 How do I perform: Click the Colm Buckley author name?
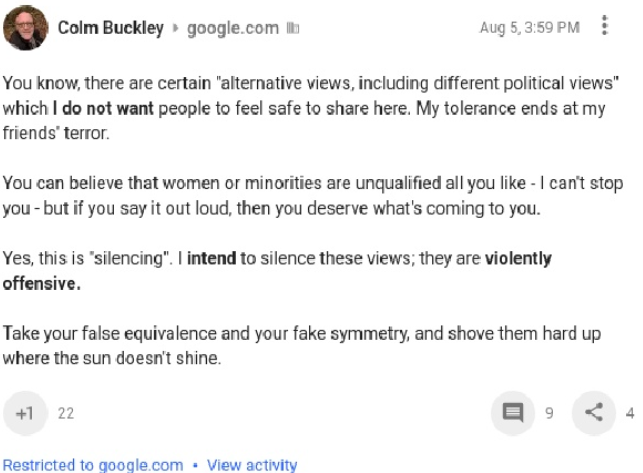click(x=111, y=28)
